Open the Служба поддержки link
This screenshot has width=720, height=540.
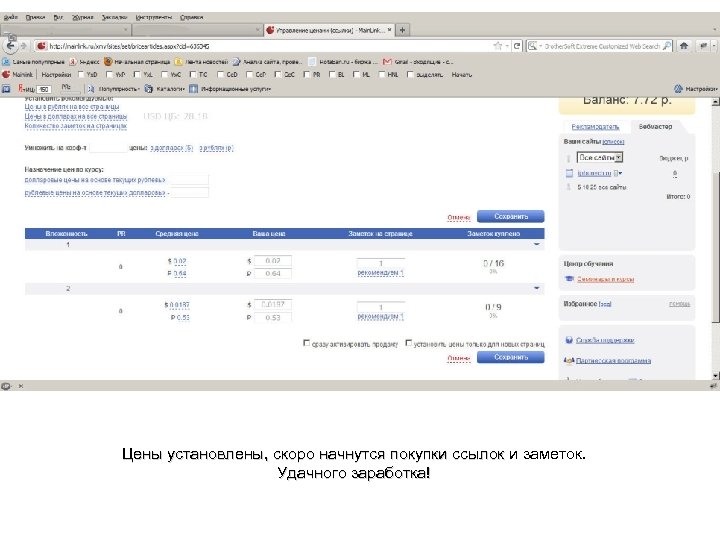(605, 340)
